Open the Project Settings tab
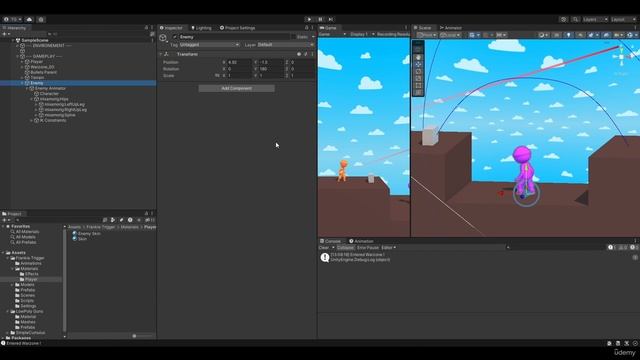Screen dimensions: 640x360 238,28
